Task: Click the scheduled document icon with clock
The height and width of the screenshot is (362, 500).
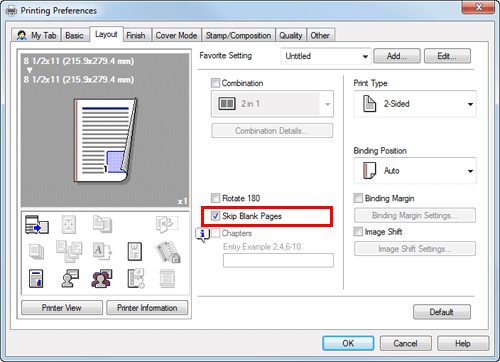Action: 136,279
